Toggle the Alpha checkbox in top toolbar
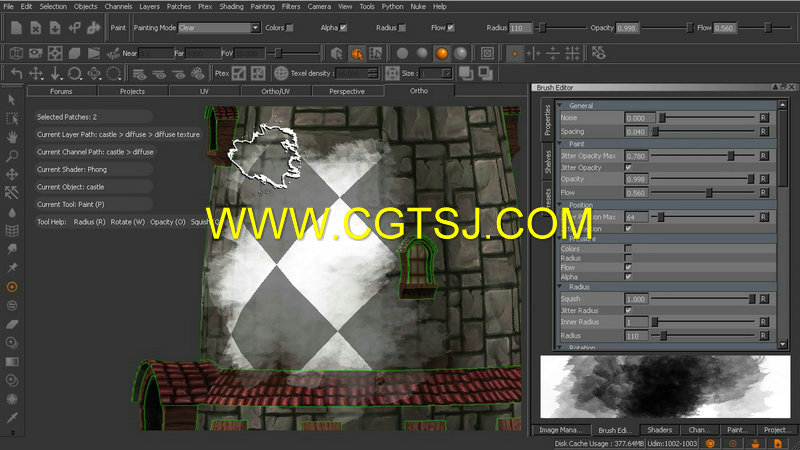The width and height of the screenshot is (800, 450). pos(343,28)
